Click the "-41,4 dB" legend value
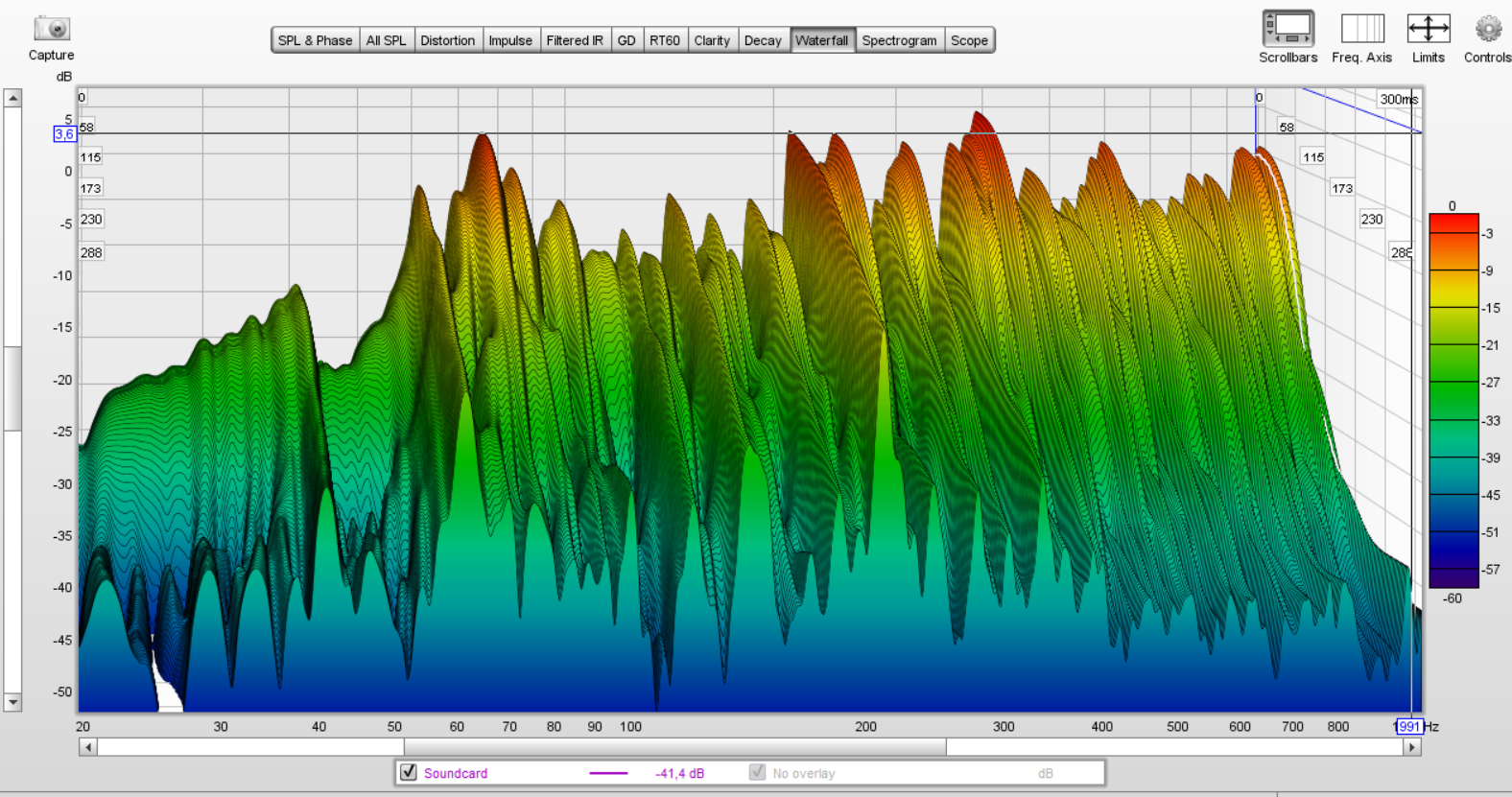The width and height of the screenshot is (1512, 797). click(679, 773)
